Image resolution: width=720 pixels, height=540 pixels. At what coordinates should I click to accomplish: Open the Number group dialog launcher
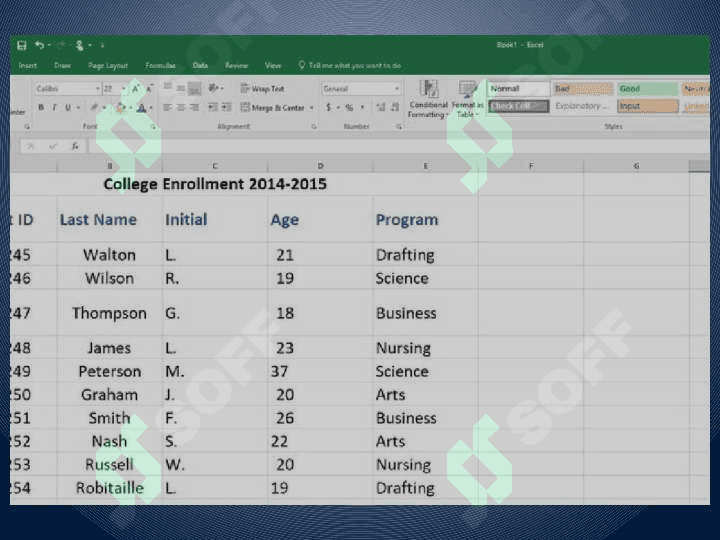pyautogui.click(x=399, y=126)
